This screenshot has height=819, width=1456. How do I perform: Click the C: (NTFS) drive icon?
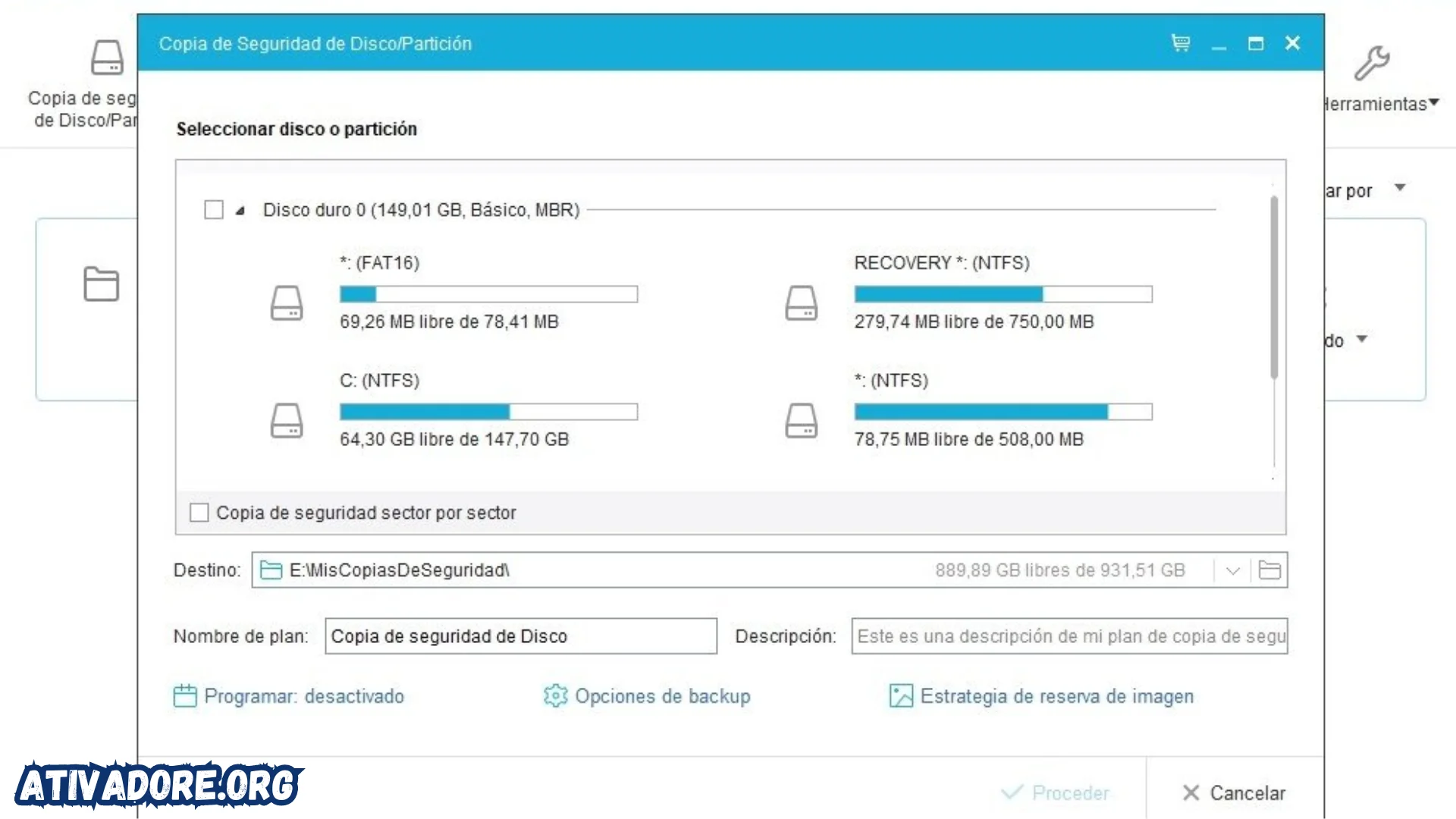(x=287, y=420)
